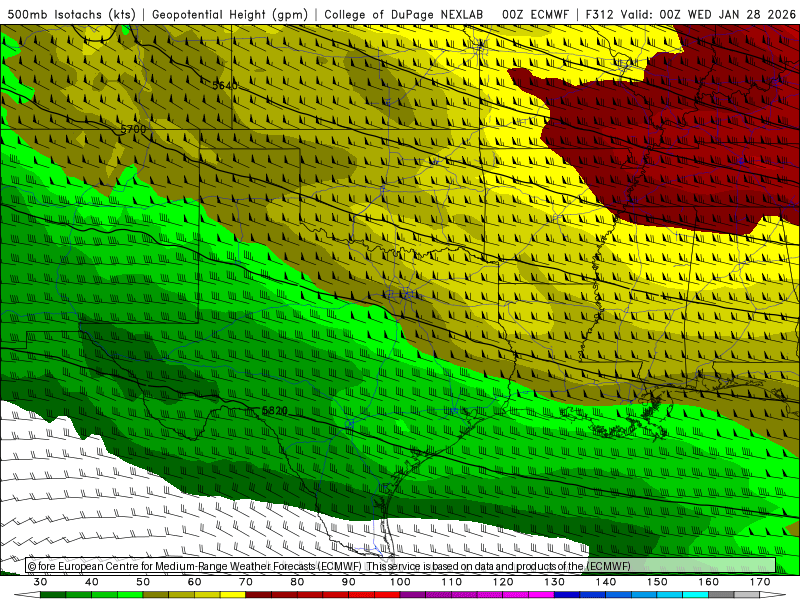The height and width of the screenshot is (600, 800).
Task: Click 'F312 Valid: 00Z WED JAN 28 2026'
Action: pyautogui.click(x=690, y=15)
